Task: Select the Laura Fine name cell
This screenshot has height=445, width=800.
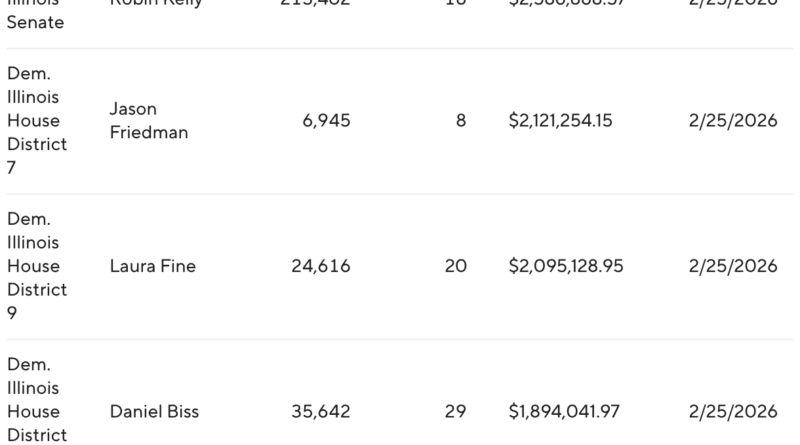Action: [153, 266]
